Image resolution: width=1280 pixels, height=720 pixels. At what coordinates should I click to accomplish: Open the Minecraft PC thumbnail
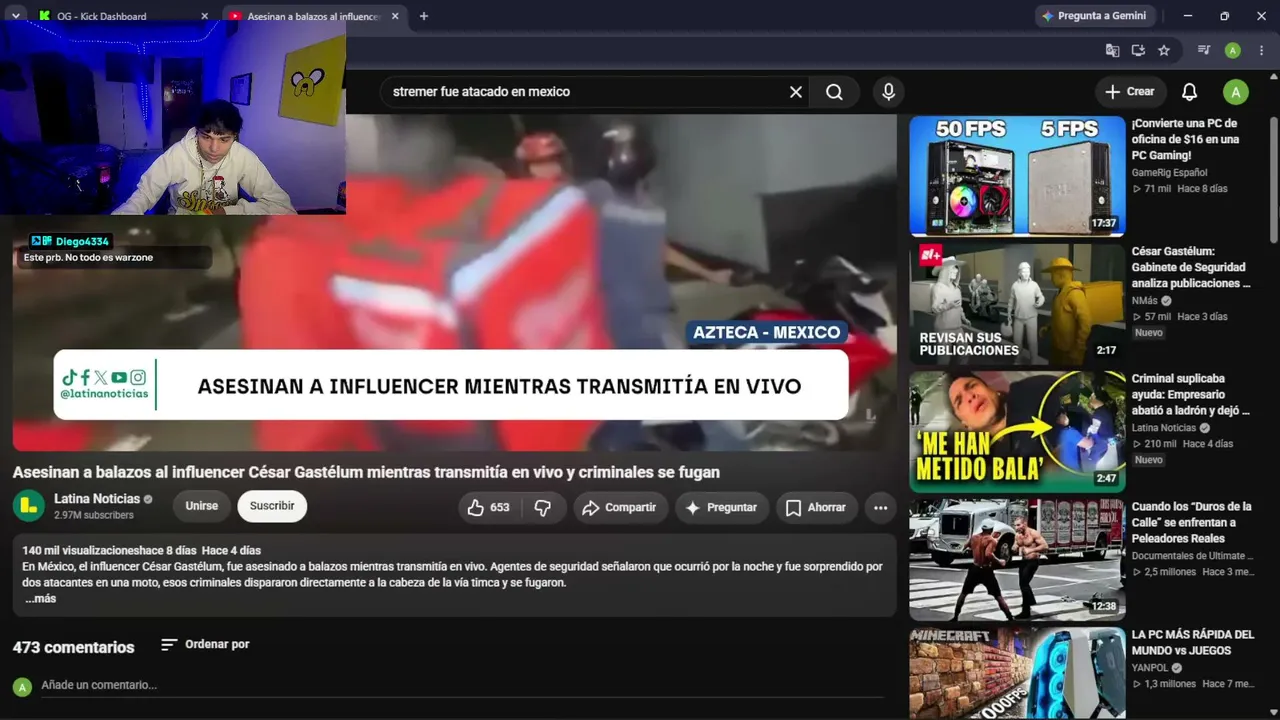(1017, 673)
